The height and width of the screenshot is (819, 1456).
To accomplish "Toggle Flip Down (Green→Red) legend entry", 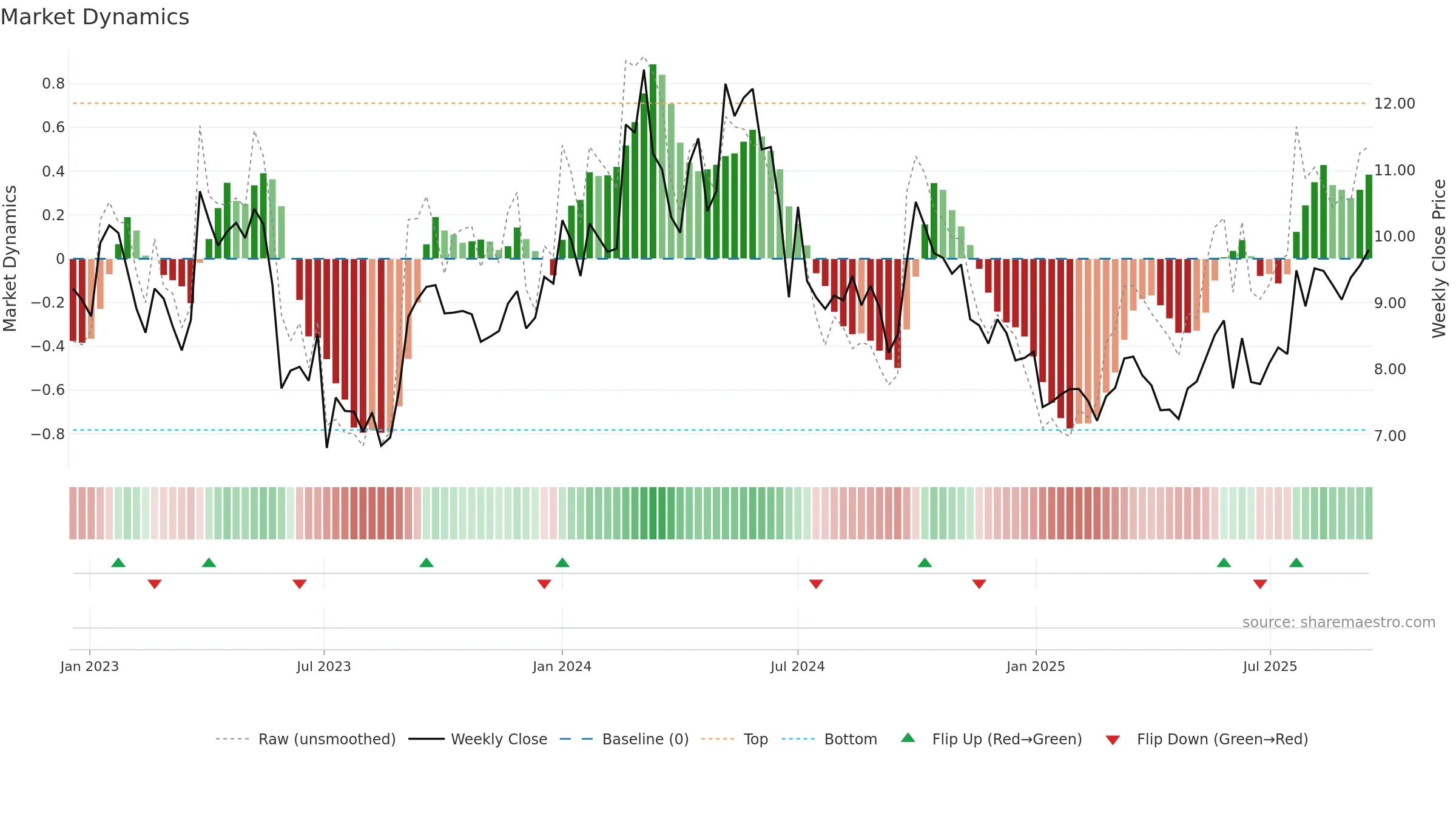I will pos(1207,739).
